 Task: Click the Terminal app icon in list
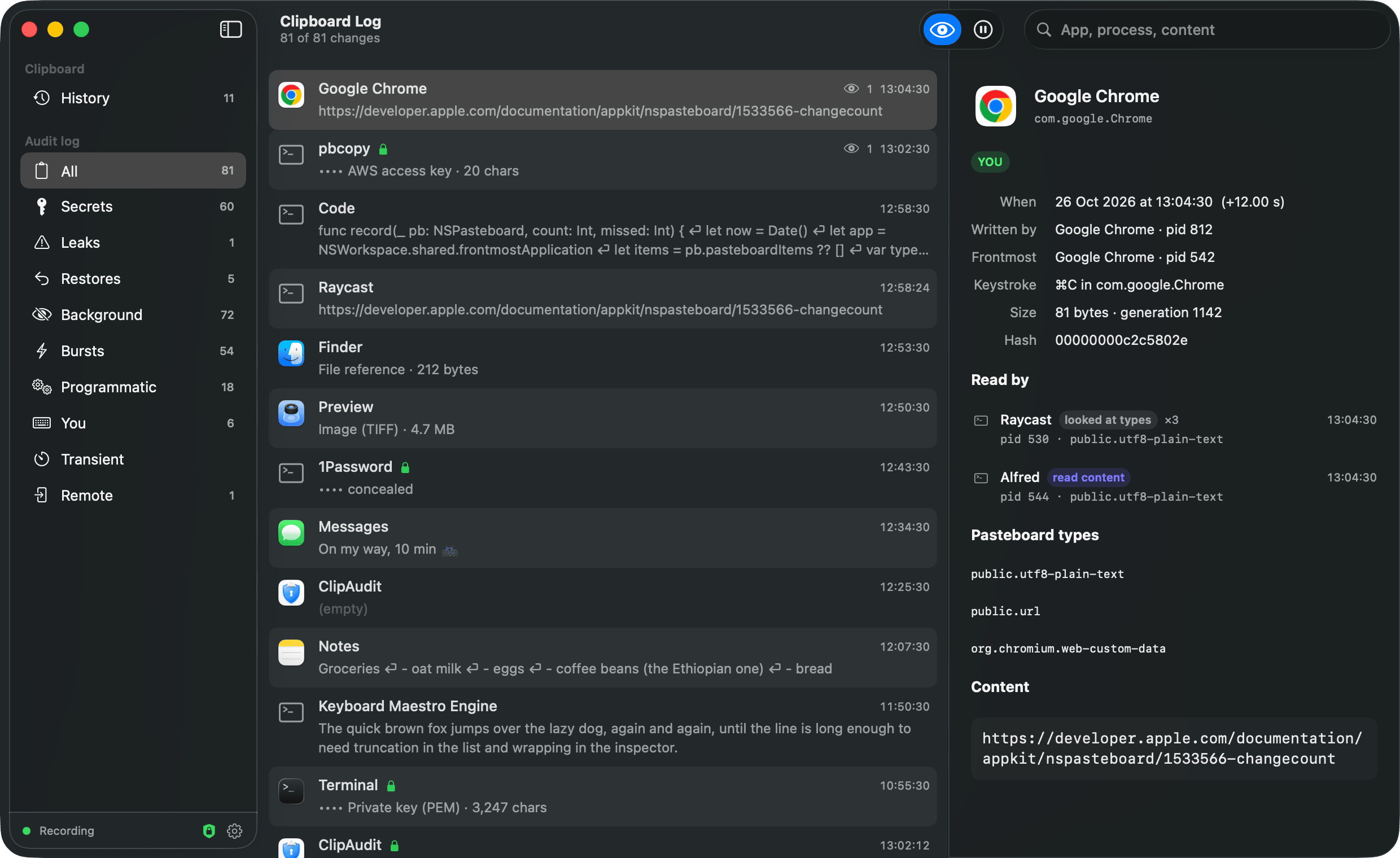coord(291,791)
